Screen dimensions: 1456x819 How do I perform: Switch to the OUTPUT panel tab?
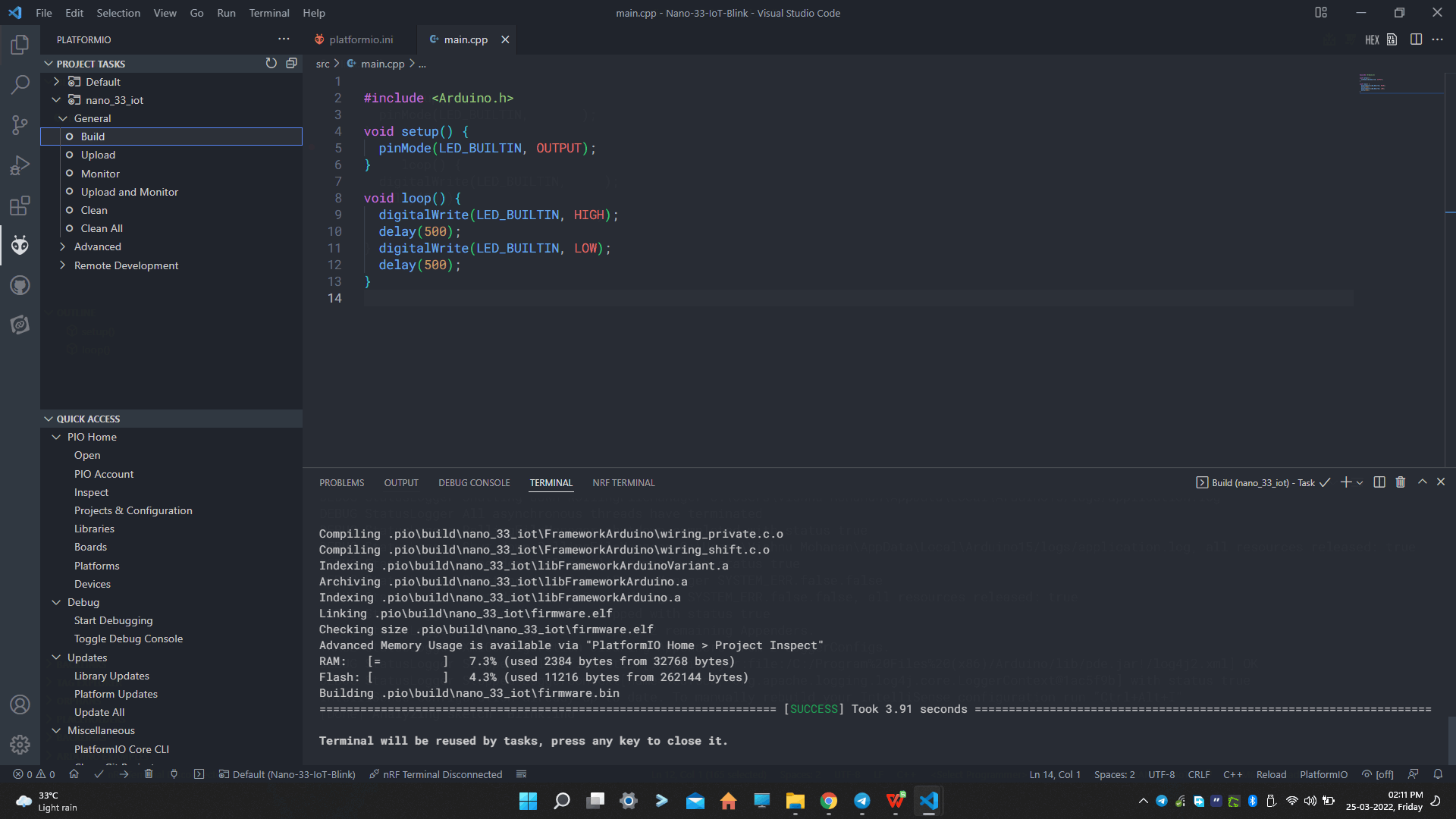(x=401, y=483)
